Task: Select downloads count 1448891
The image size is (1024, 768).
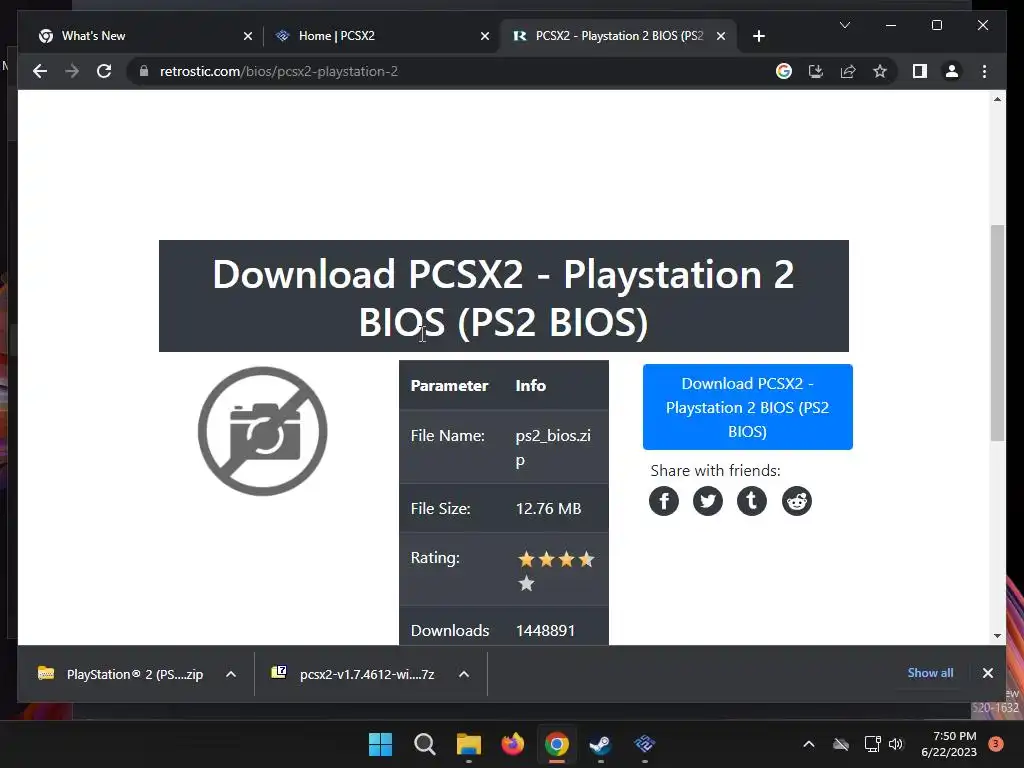Action: 545,630
